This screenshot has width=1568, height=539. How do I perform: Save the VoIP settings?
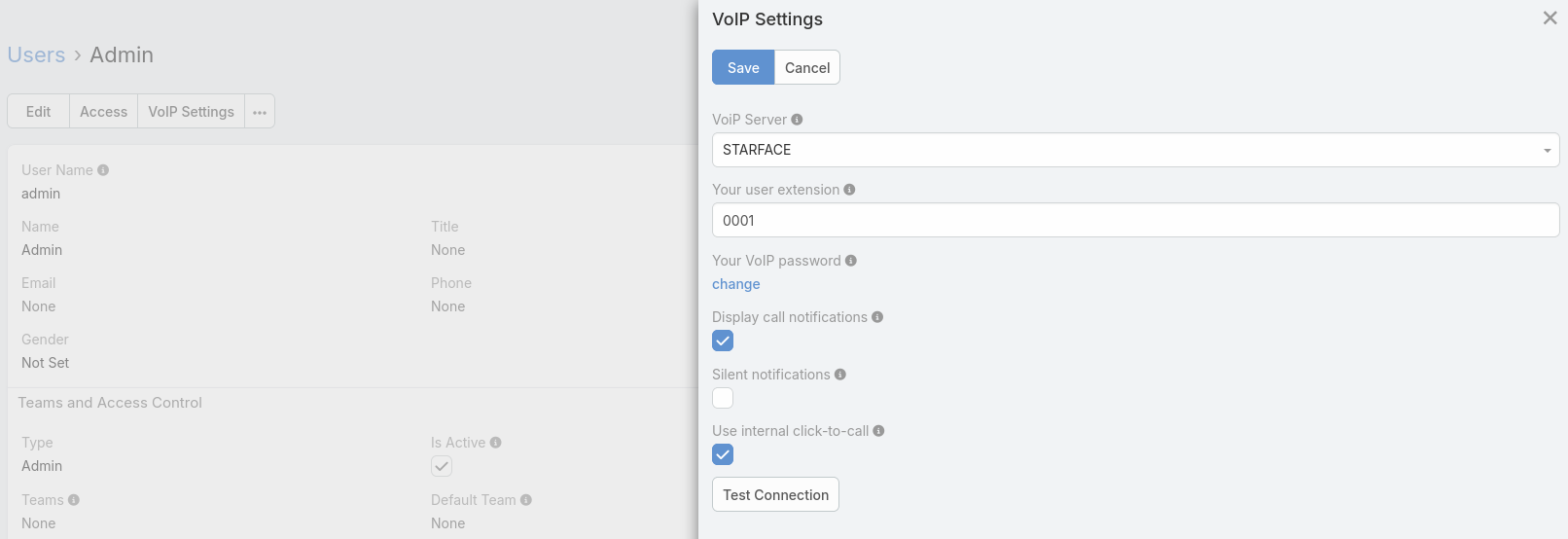(743, 67)
